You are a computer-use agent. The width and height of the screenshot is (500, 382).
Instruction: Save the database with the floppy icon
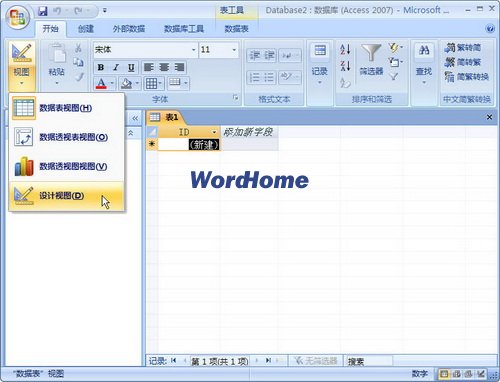pos(43,11)
